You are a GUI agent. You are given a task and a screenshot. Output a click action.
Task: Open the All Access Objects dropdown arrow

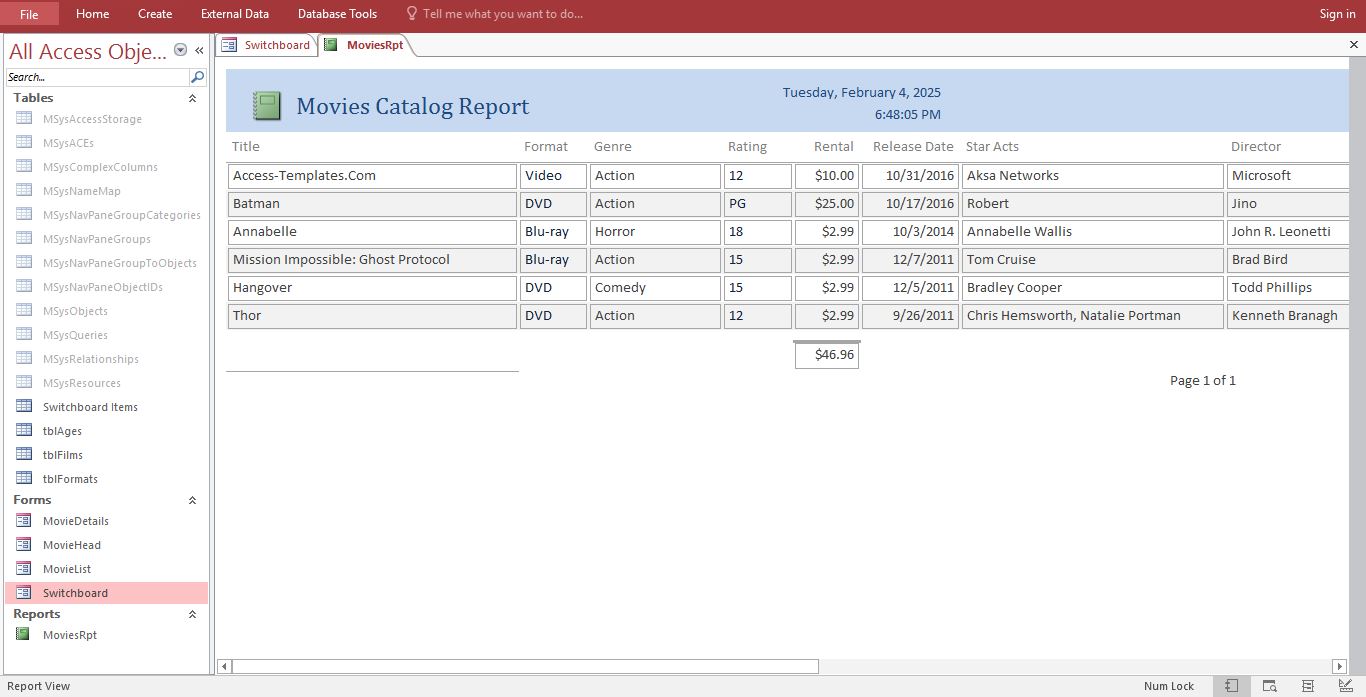pyautogui.click(x=180, y=50)
